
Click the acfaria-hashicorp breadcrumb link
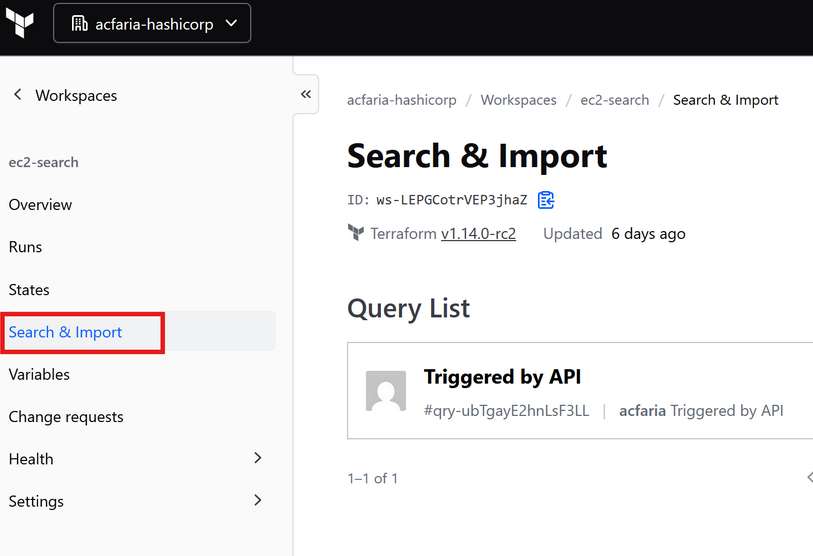click(401, 100)
